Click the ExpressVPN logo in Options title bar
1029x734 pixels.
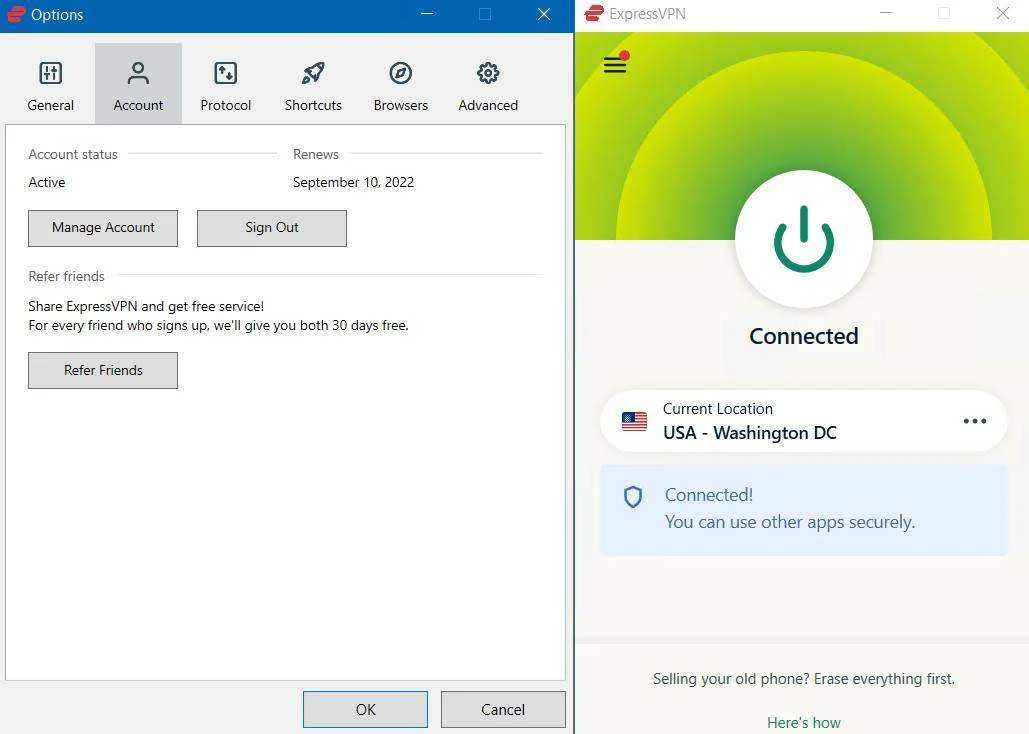click(16, 14)
